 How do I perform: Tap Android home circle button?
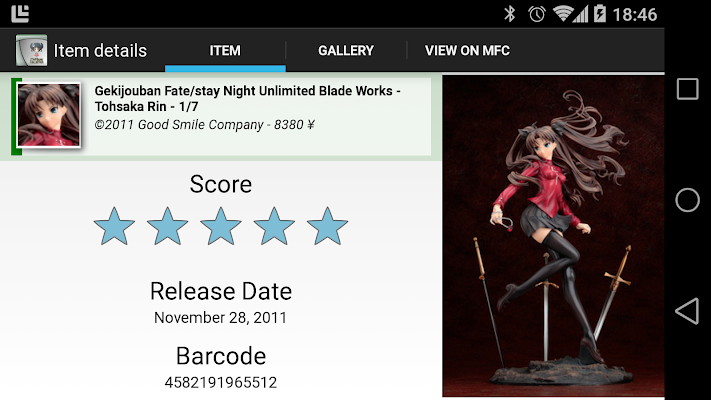(687, 200)
